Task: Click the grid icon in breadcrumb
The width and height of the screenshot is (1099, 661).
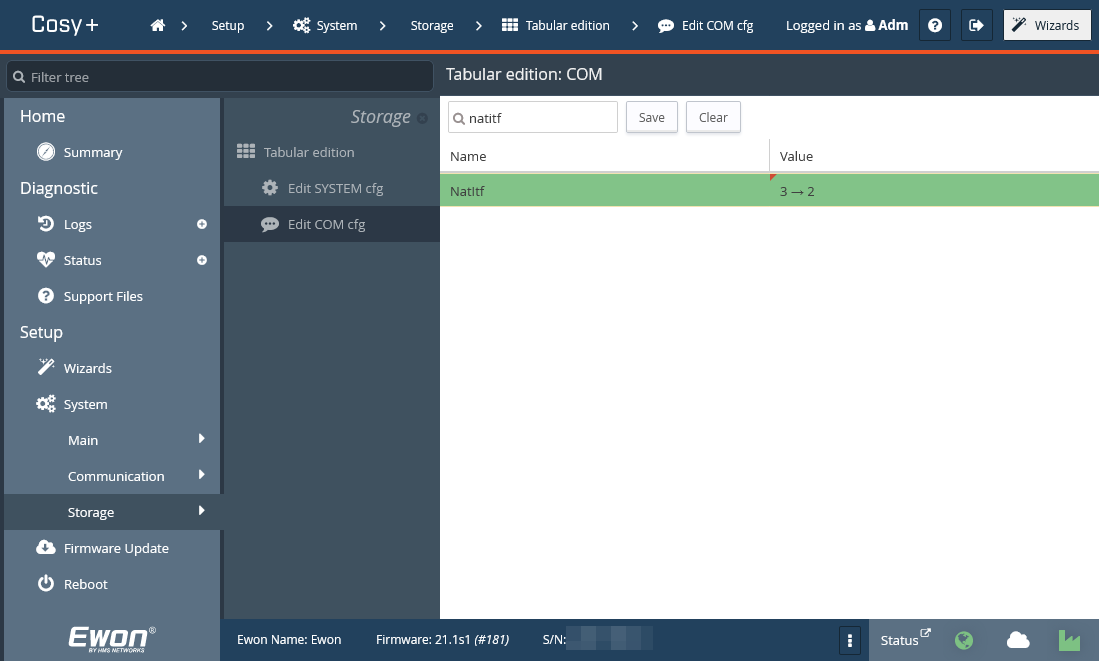Action: 510,25
